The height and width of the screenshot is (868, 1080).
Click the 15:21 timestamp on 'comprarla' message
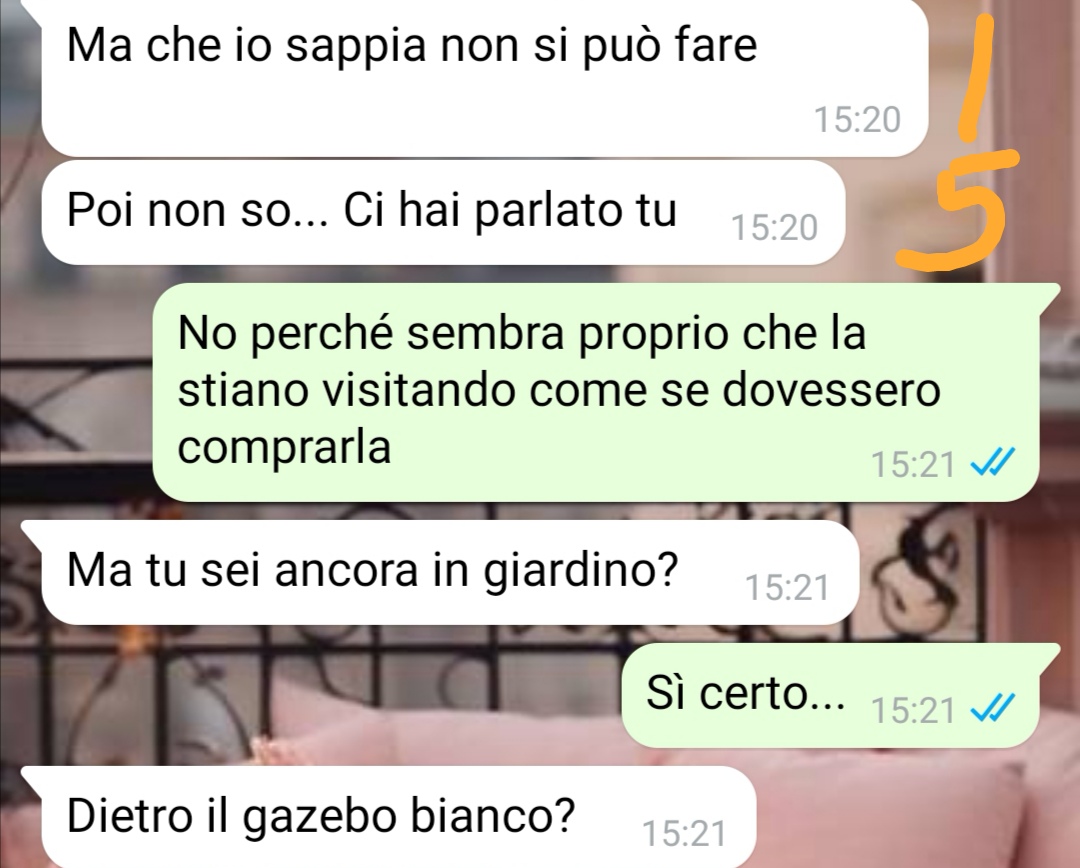click(x=913, y=464)
